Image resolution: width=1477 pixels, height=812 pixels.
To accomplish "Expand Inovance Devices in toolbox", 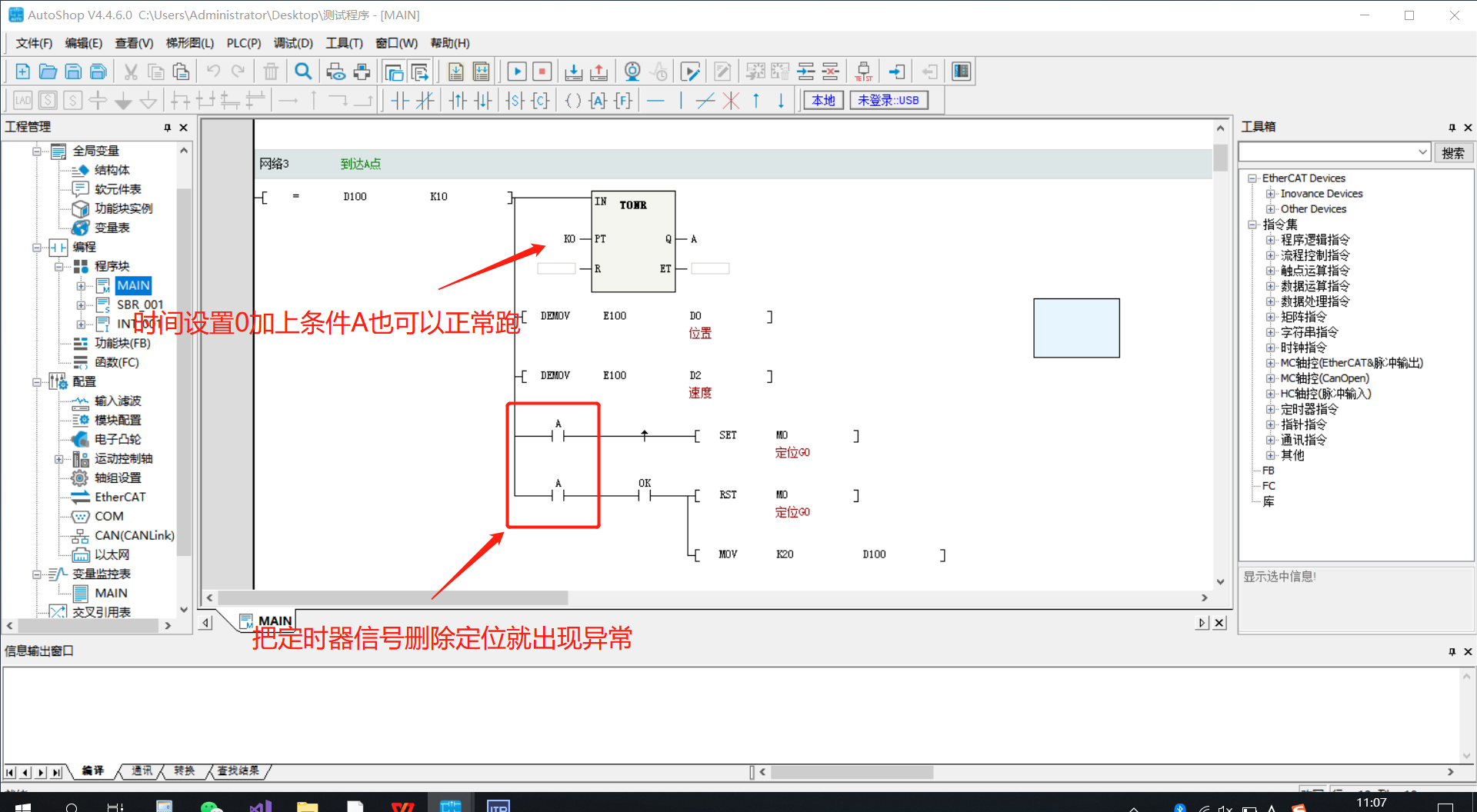I will point(1271,194).
